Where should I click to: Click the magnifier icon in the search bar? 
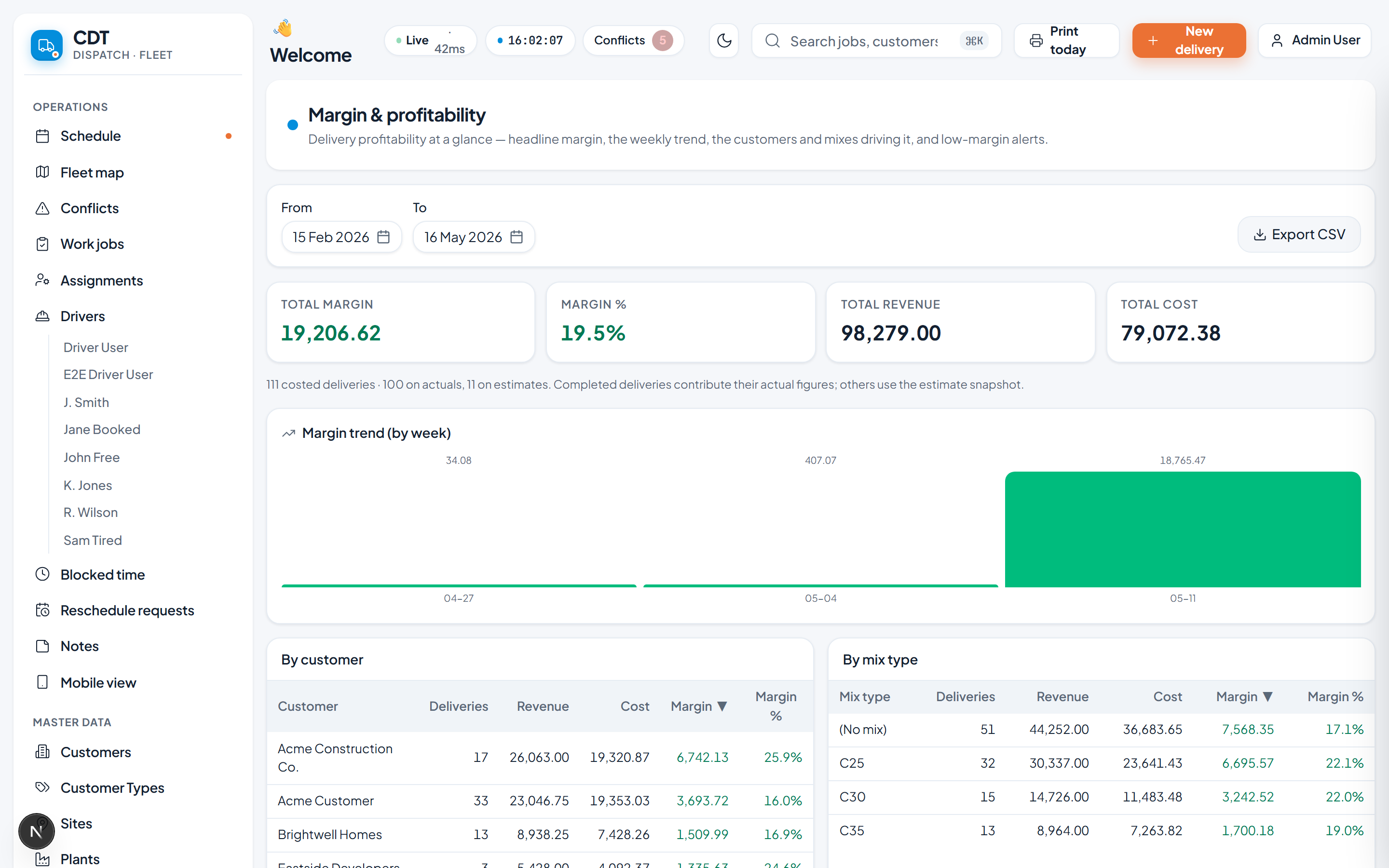click(773, 41)
